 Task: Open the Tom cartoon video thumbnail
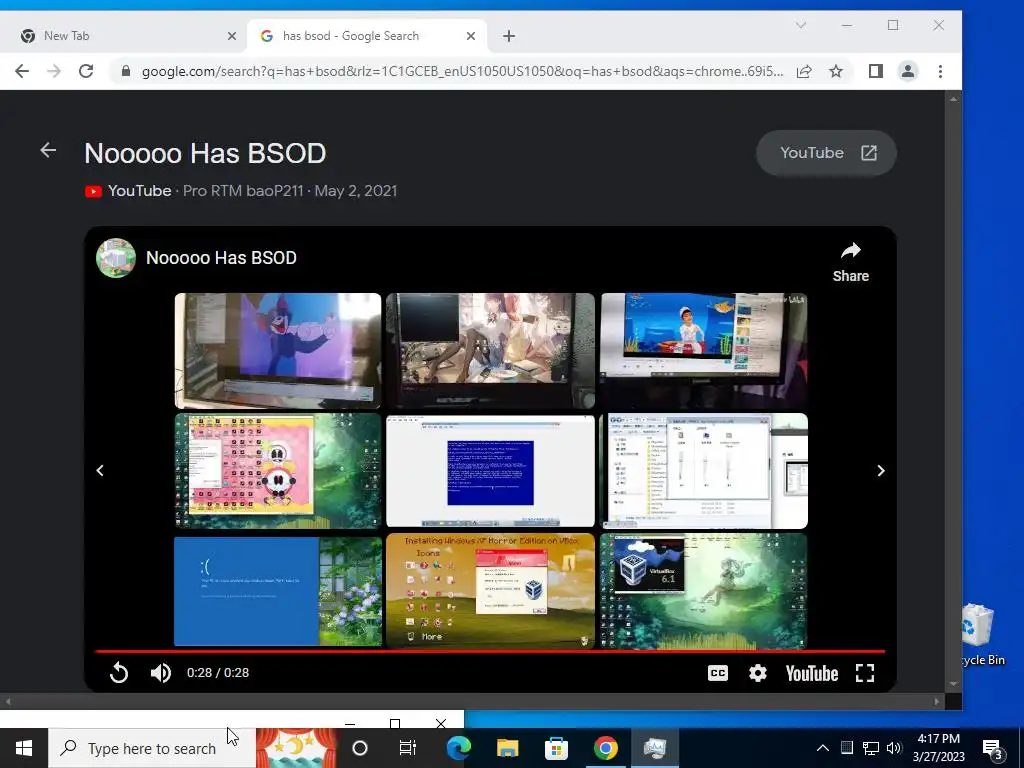pyautogui.click(x=278, y=351)
